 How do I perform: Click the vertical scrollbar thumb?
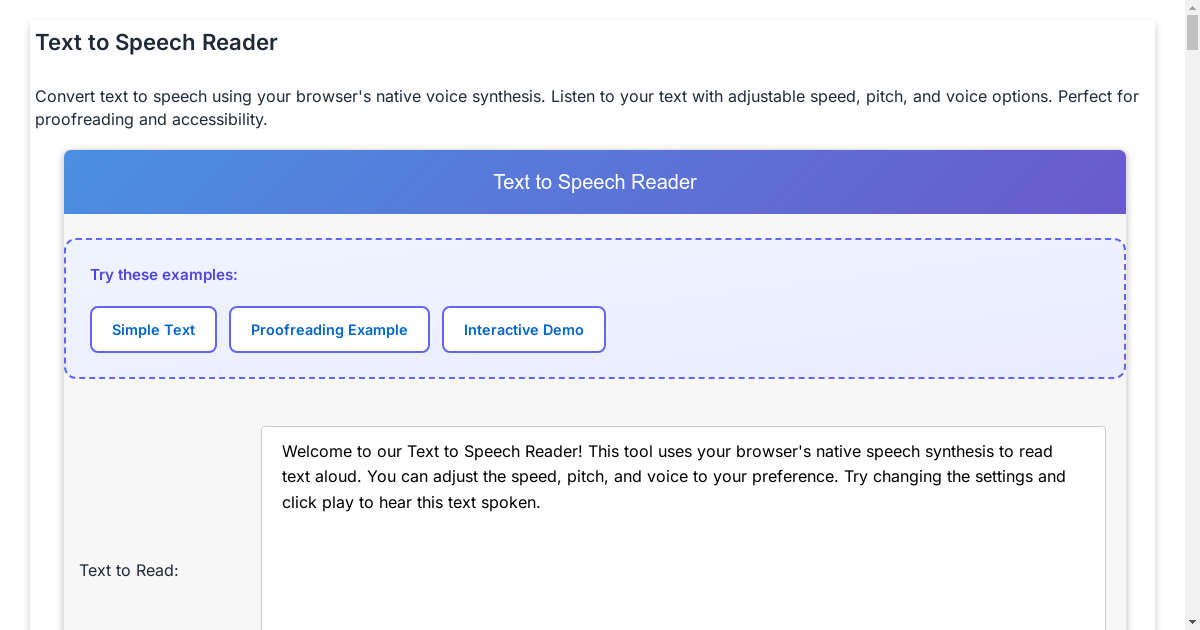(1192, 33)
